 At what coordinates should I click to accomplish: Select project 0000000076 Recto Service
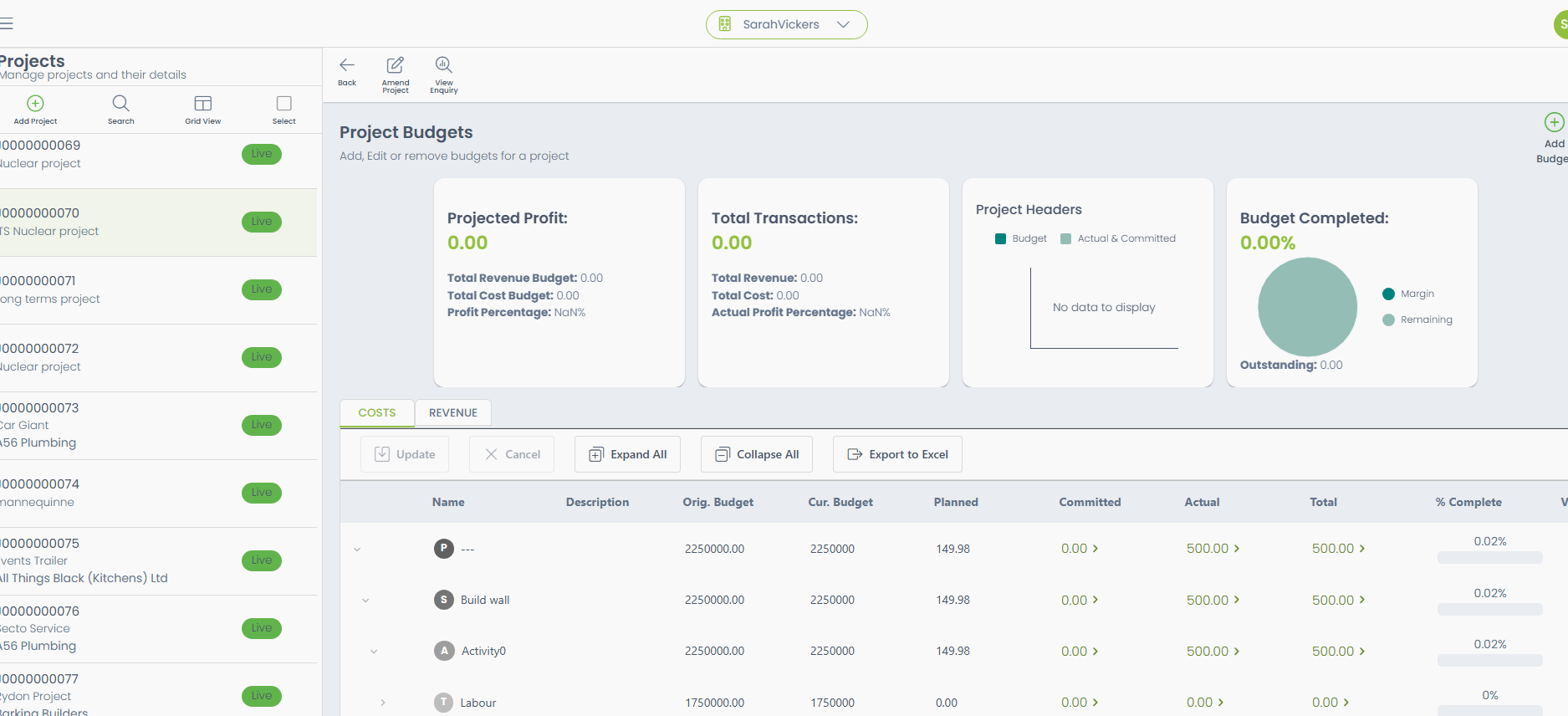[158, 629]
